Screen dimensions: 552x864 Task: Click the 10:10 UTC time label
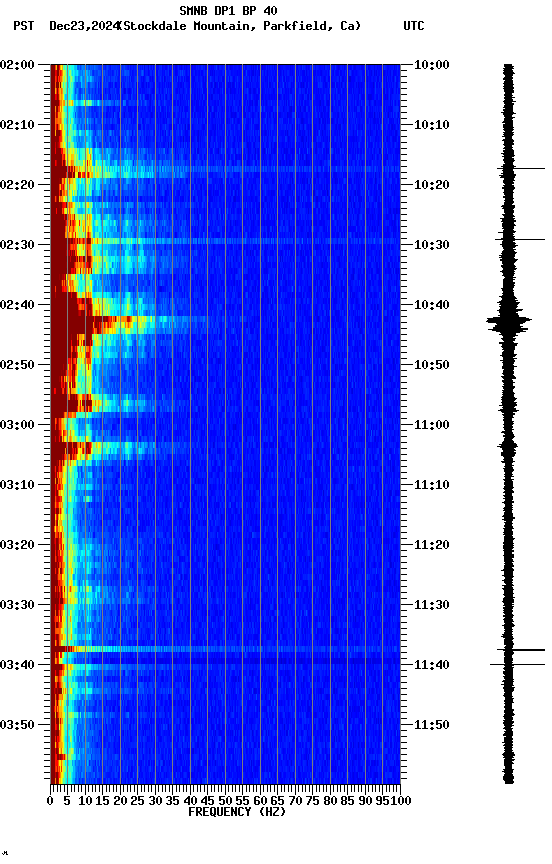click(432, 125)
